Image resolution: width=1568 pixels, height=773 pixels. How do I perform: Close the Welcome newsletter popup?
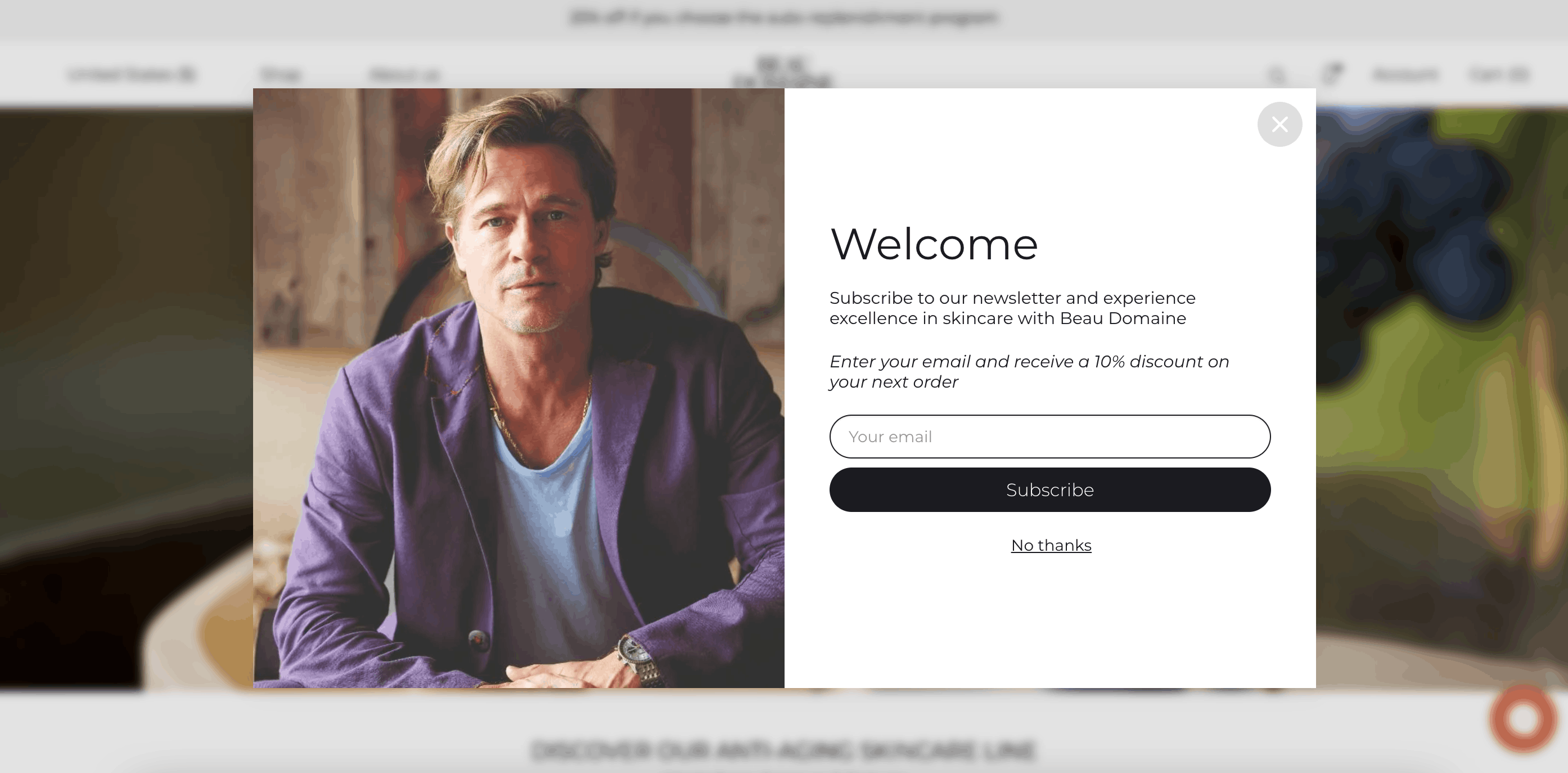1279,124
